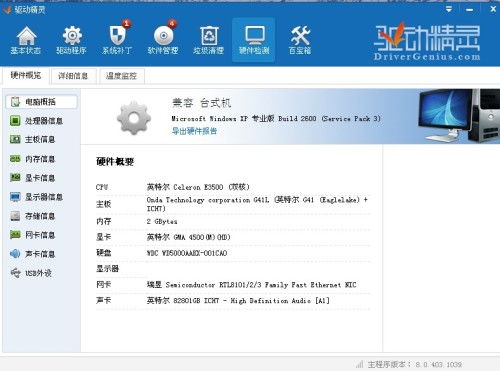Click the 驱动精灵 title bar app icon
Viewport: 500px width, 371px height.
pyautogui.click(x=7, y=9)
